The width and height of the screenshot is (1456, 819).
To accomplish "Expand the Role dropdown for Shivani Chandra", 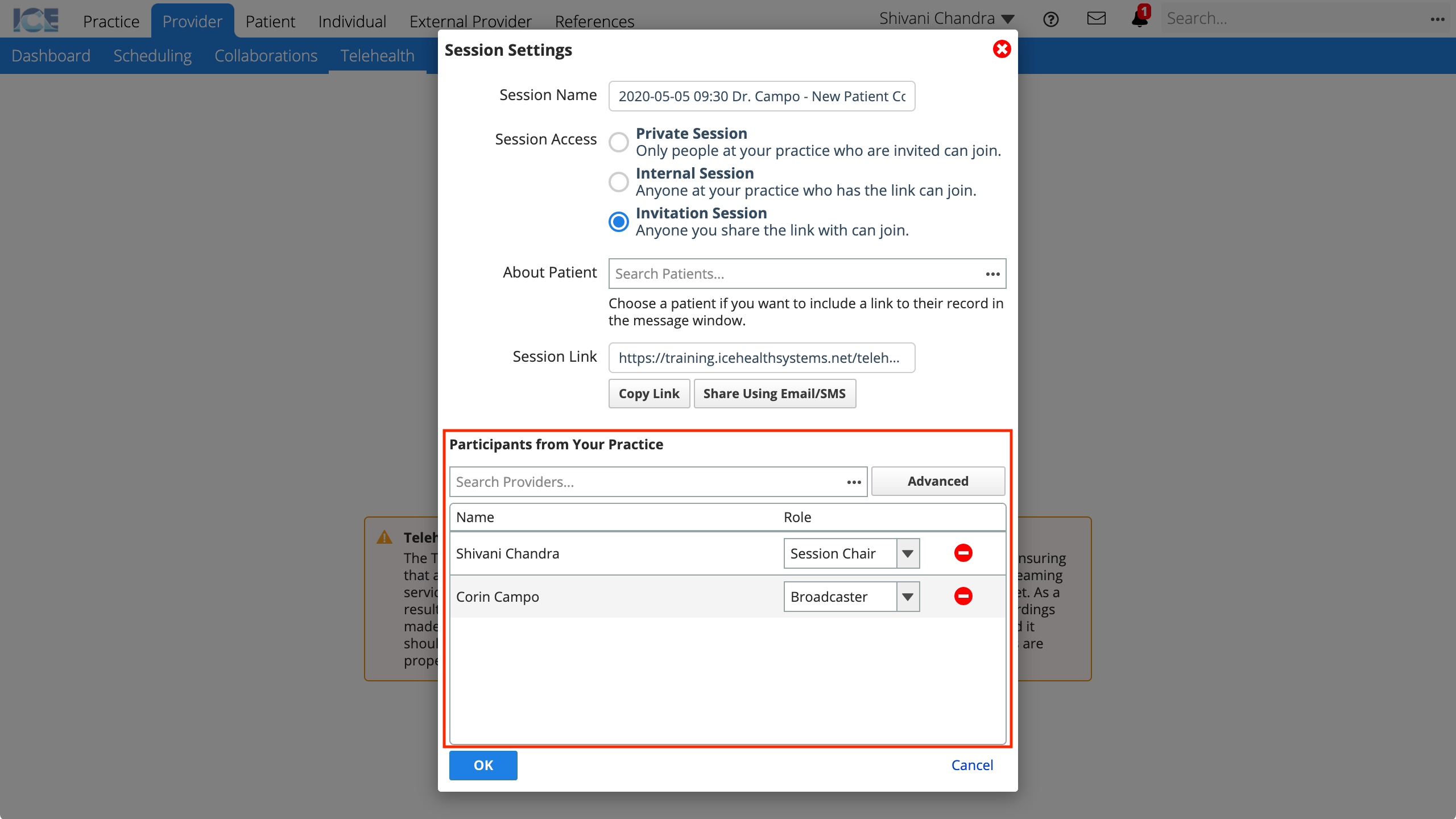I will pyautogui.click(x=907, y=553).
